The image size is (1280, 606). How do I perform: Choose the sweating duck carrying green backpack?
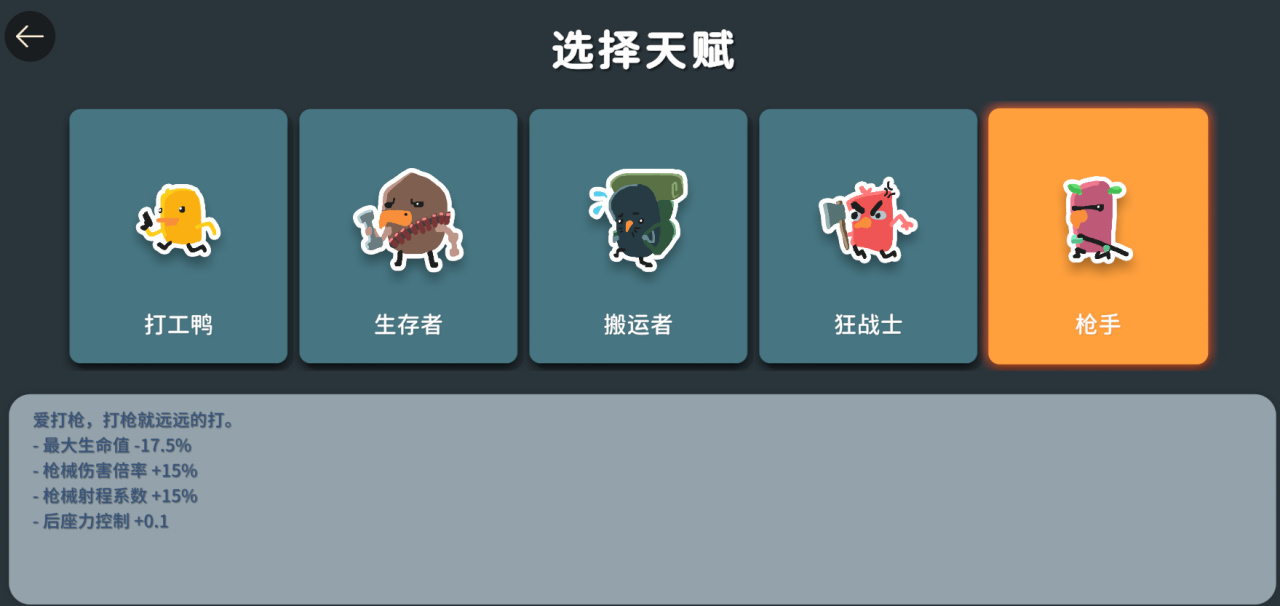(637, 220)
